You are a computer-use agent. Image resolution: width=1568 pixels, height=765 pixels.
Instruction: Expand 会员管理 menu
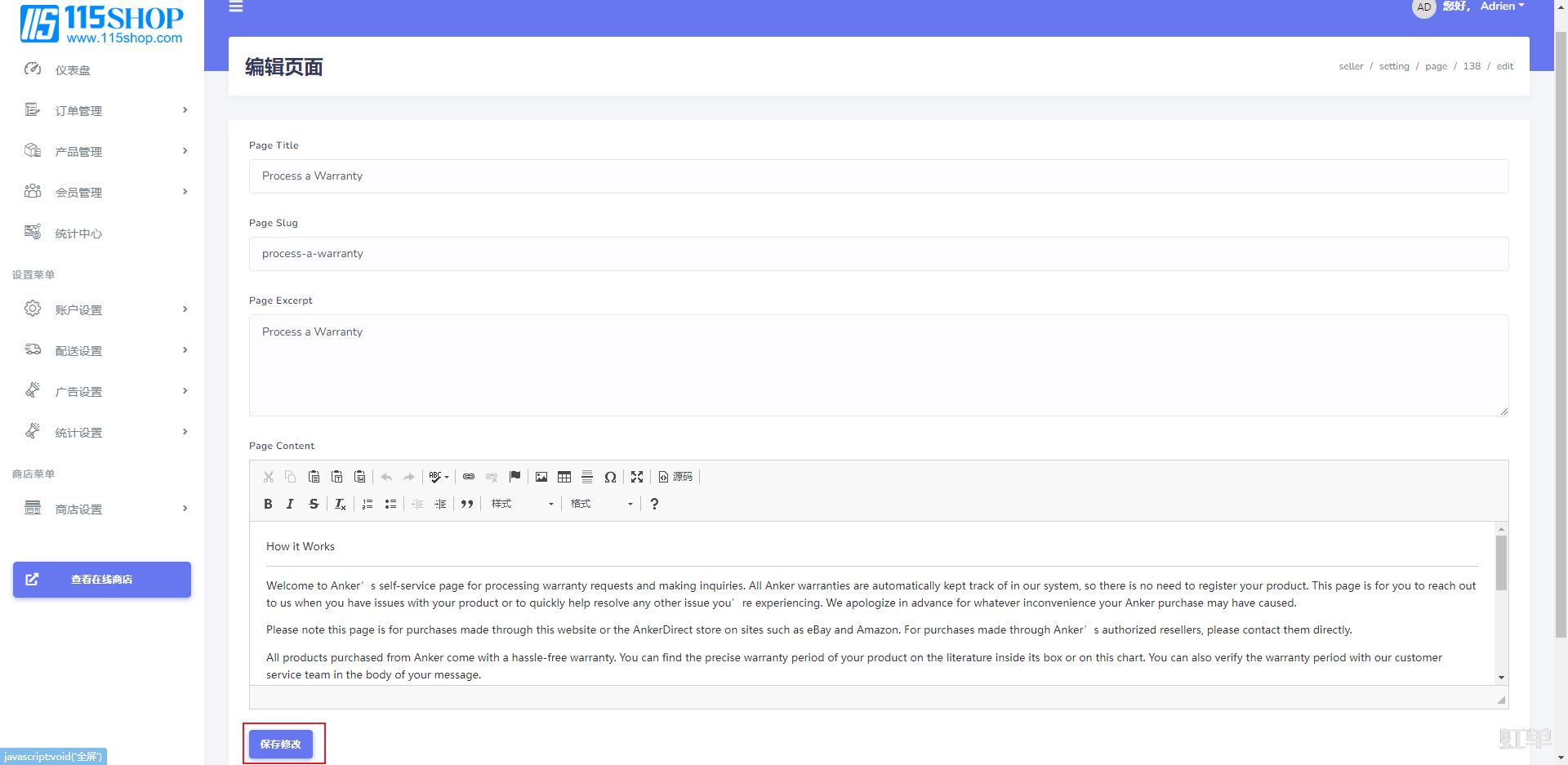[102, 192]
